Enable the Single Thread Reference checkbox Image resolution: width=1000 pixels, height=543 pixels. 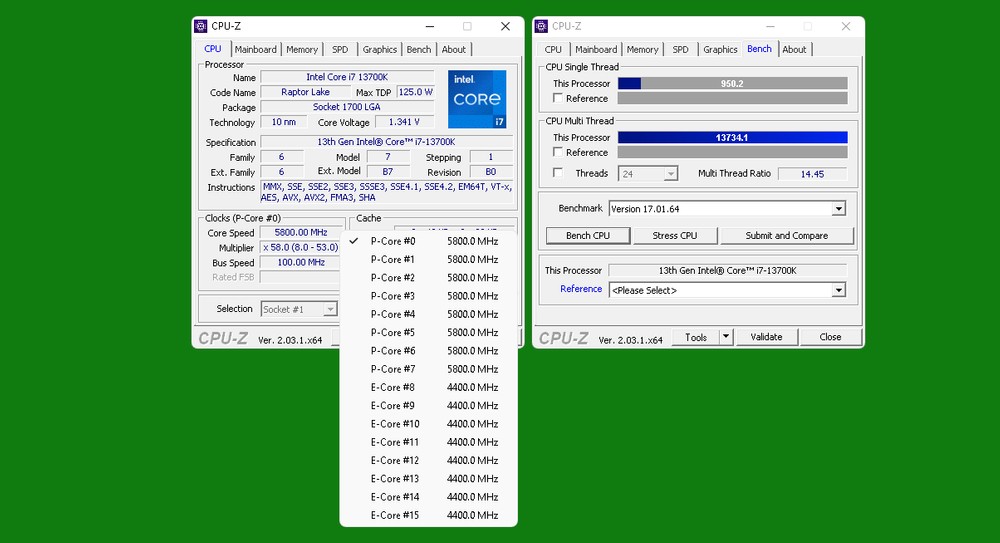558,98
